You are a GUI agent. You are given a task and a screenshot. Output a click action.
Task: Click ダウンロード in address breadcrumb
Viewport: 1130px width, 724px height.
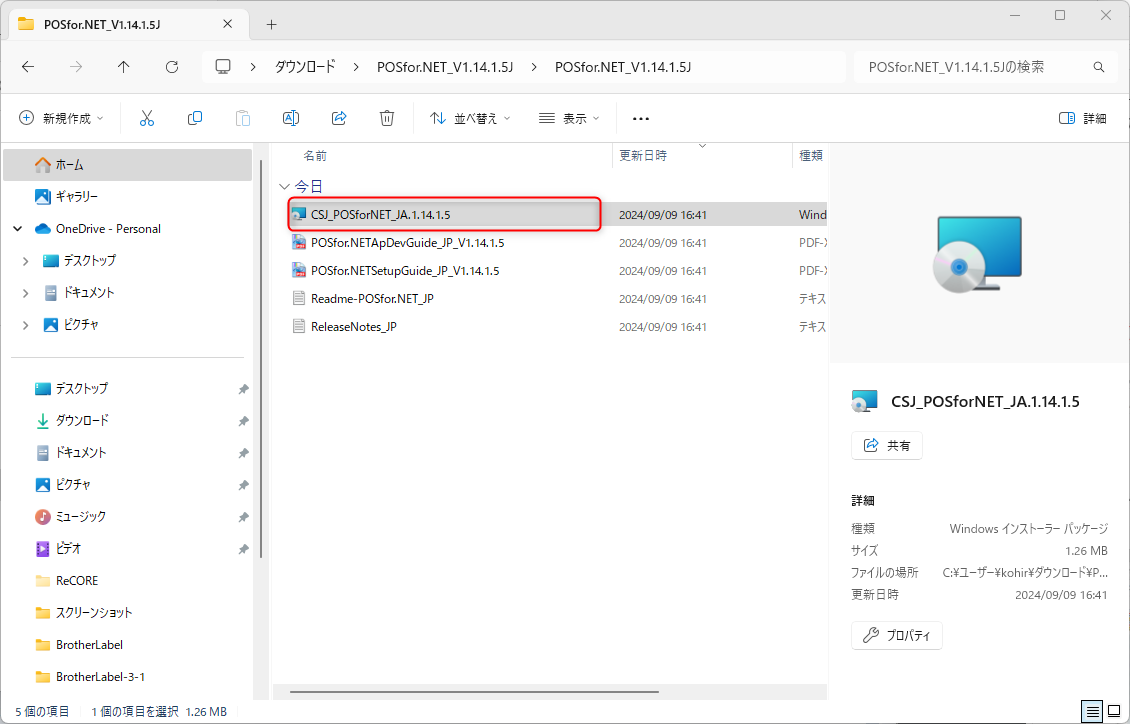click(x=306, y=67)
